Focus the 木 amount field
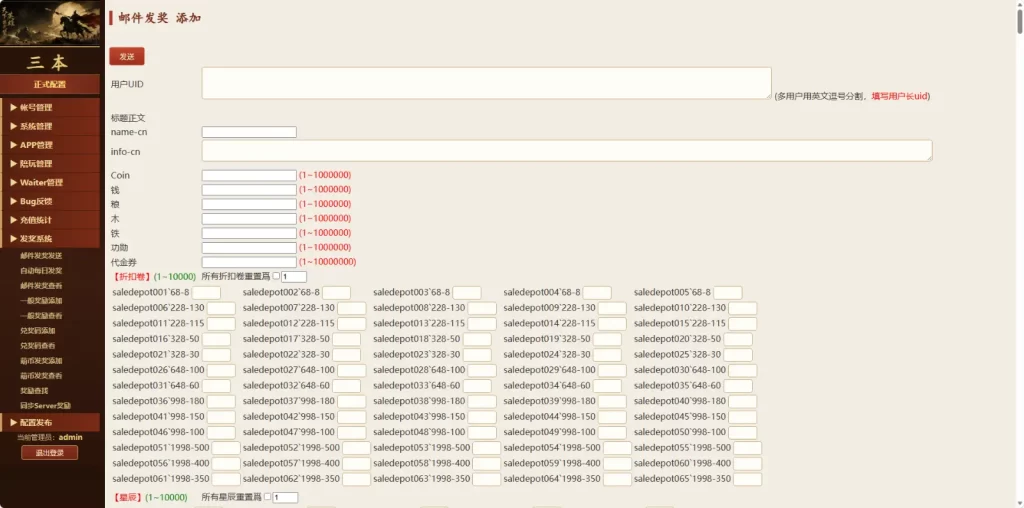Viewport: 1024px width, 508px height. 249,219
